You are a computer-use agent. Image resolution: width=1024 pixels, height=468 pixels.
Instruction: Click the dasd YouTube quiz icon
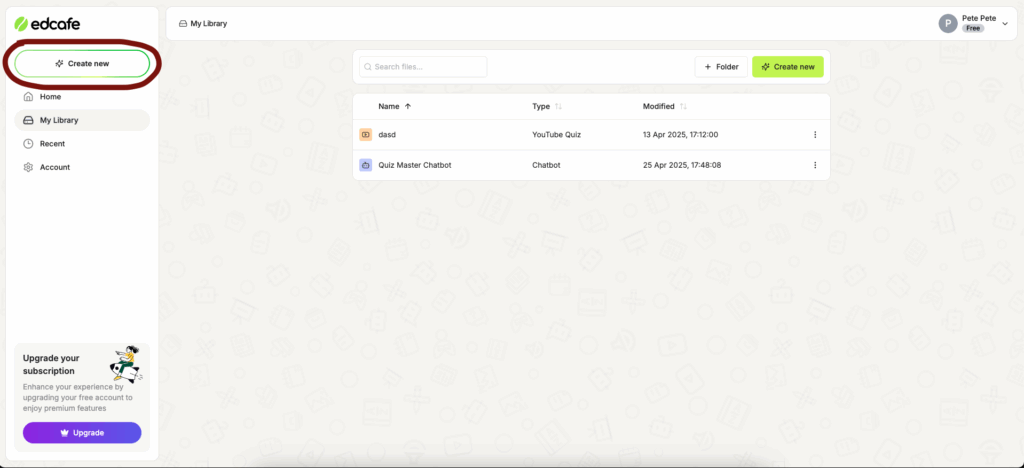pyautogui.click(x=366, y=134)
